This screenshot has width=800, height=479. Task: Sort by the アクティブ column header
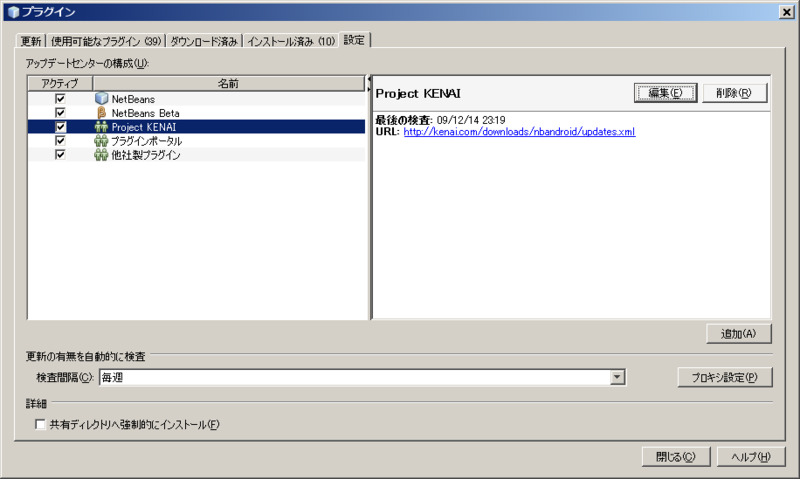pos(60,83)
